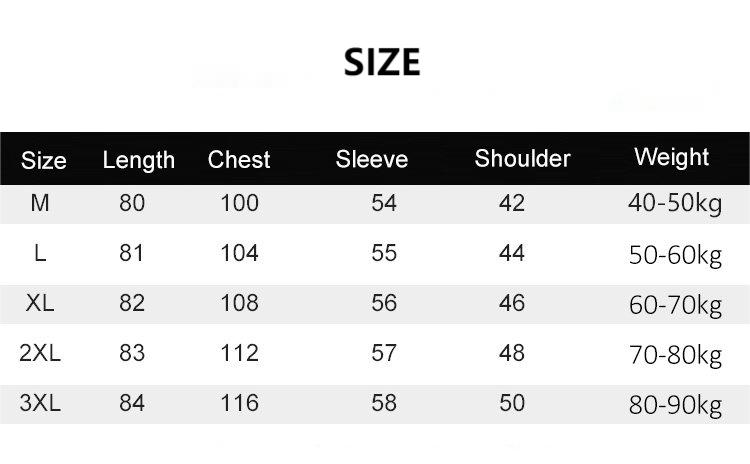Click the Length column header
Viewport: 750px width, 464px height.
(139, 160)
